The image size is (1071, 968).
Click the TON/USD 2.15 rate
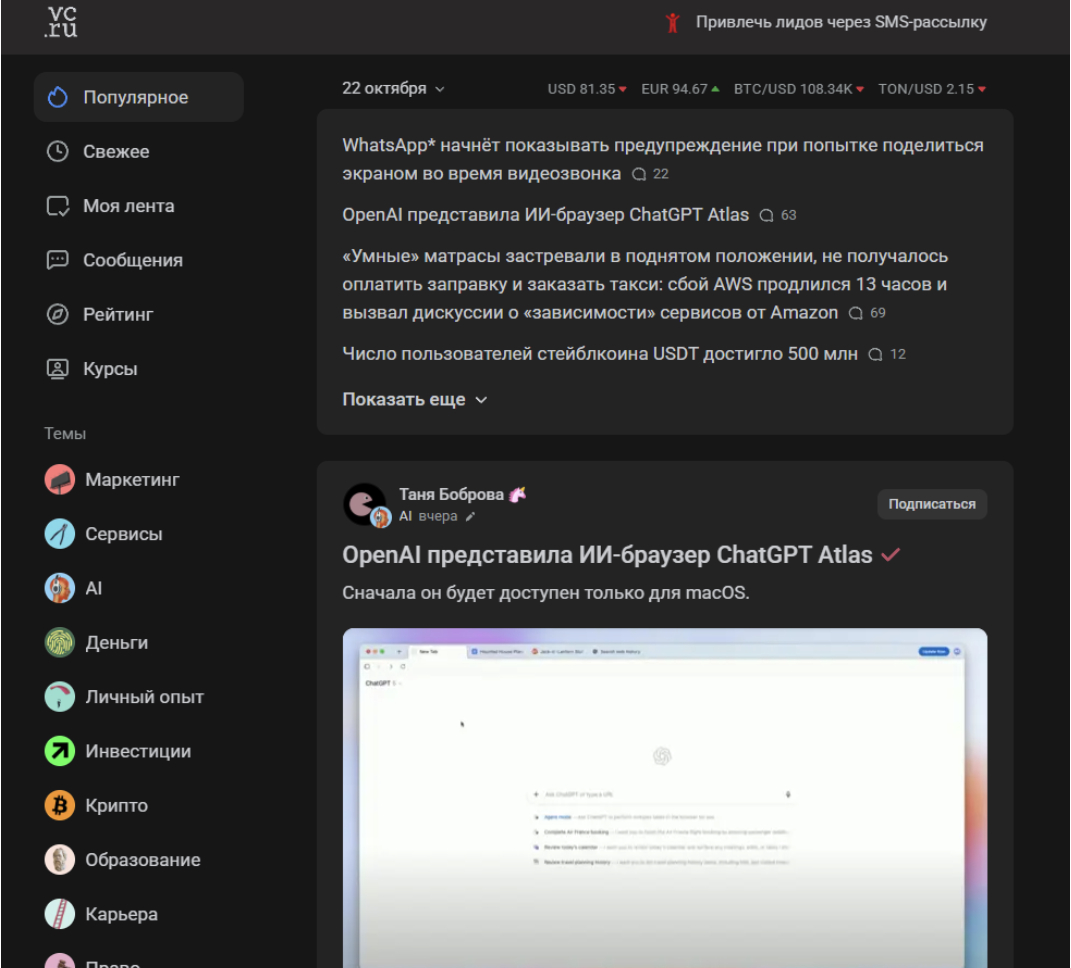pyautogui.click(x=932, y=89)
